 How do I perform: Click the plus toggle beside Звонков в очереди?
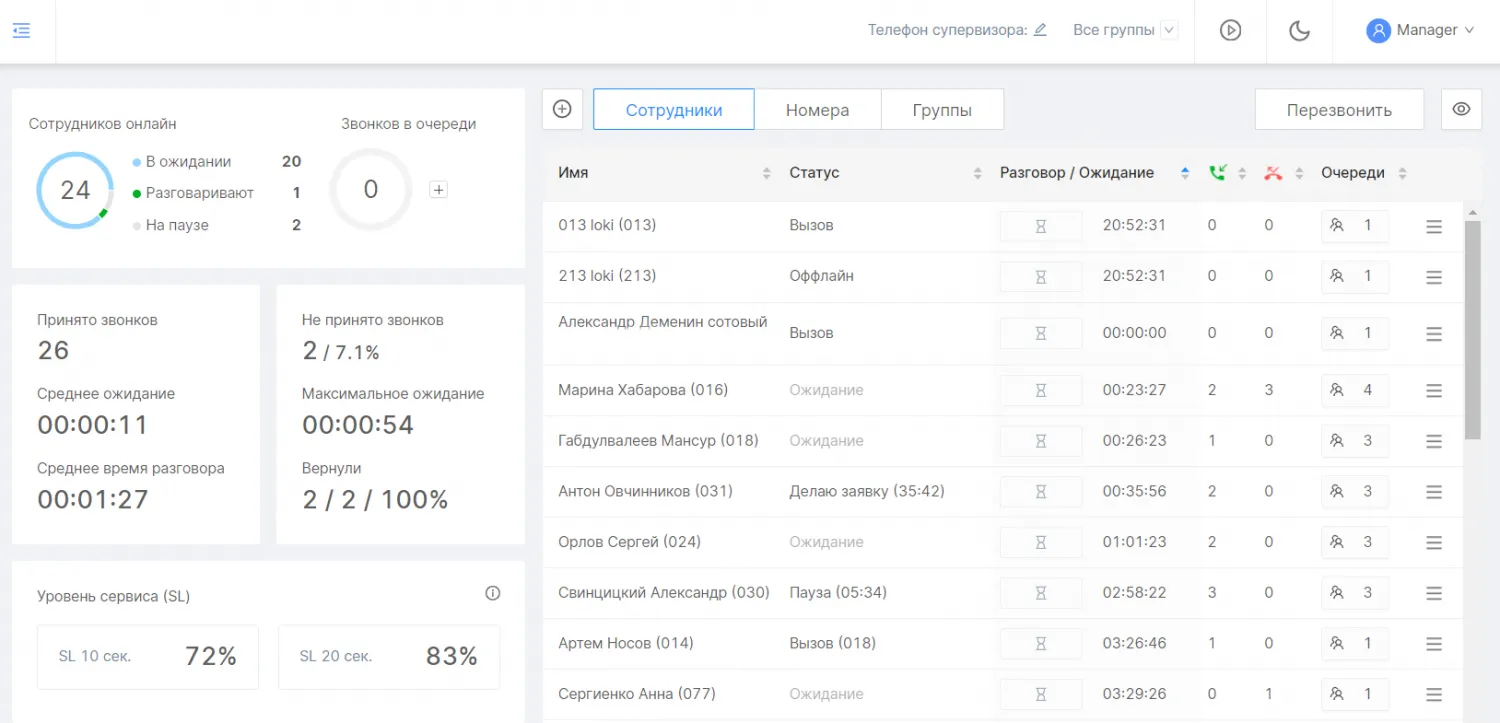pyautogui.click(x=438, y=188)
